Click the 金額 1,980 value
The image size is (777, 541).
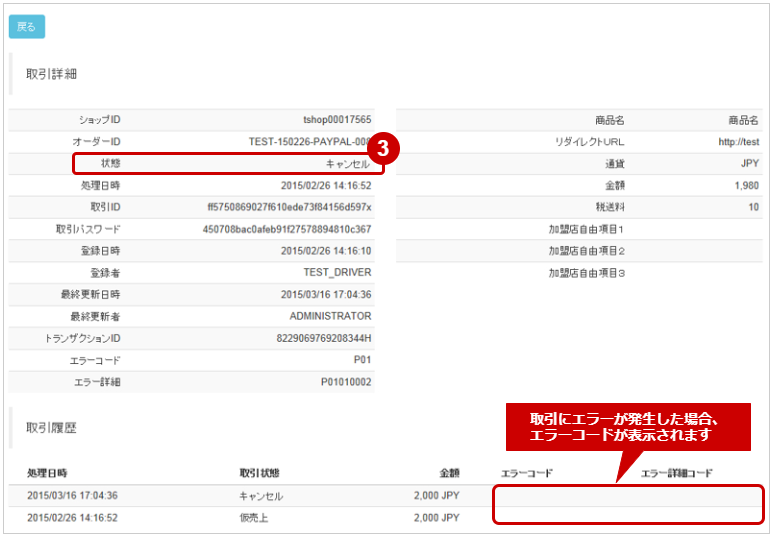[746, 185]
